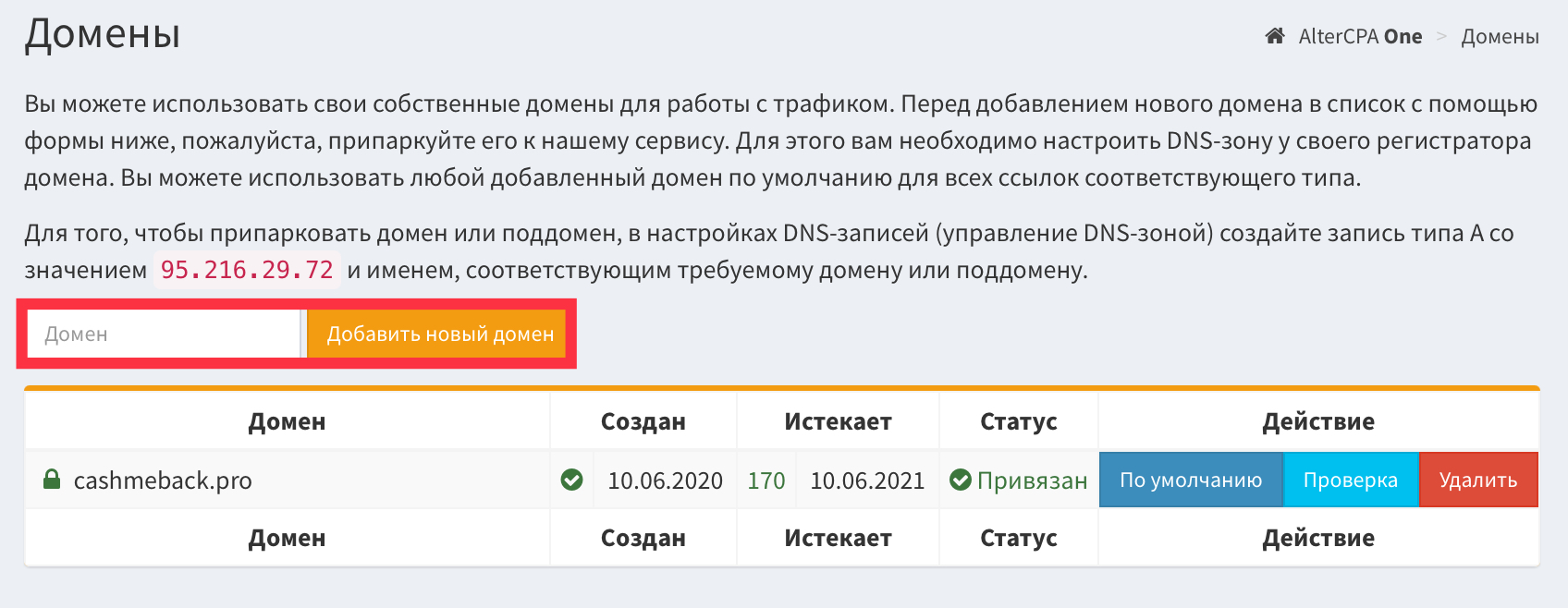Click the green padlock icon beside cashmeback.pro
The height and width of the screenshot is (608, 1568).
click(x=52, y=479)
